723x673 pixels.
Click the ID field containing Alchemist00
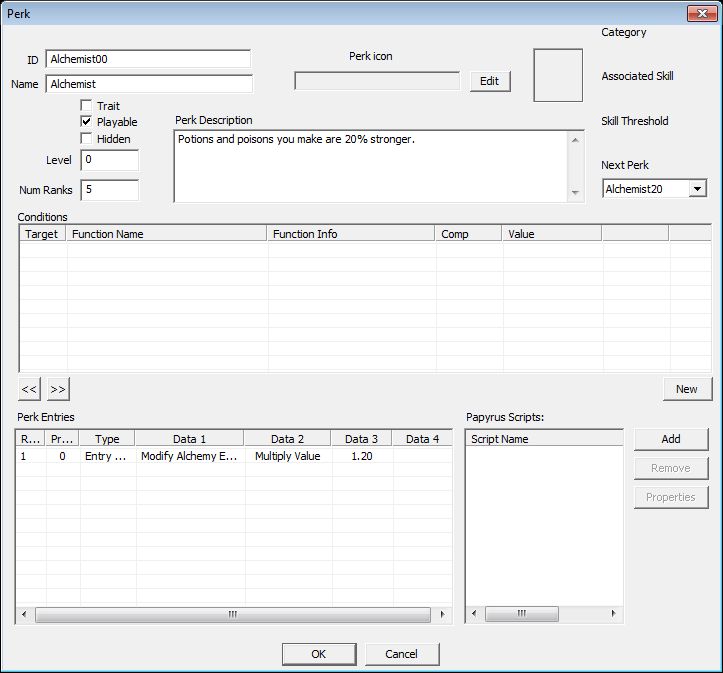148,59
